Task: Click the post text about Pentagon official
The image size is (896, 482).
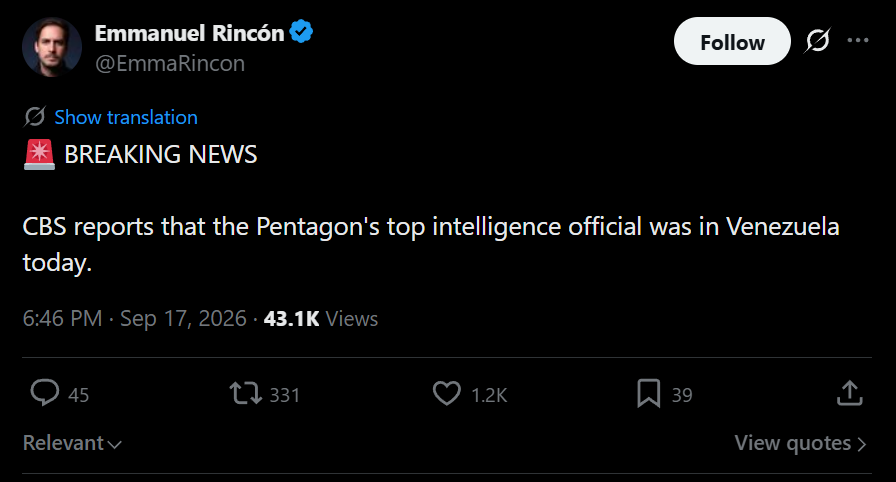Action: (x=431, y=244)
